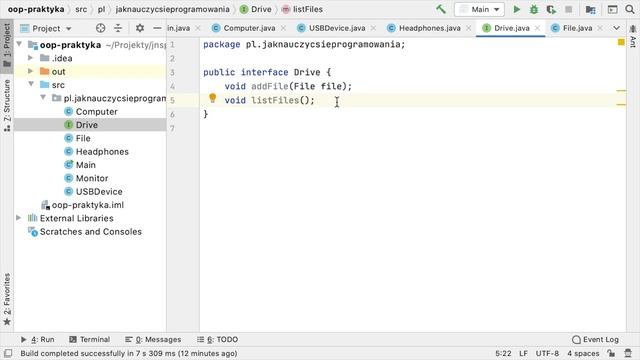
Task: Hide the Project panel with minus icon
Action: tap(157, 28)
